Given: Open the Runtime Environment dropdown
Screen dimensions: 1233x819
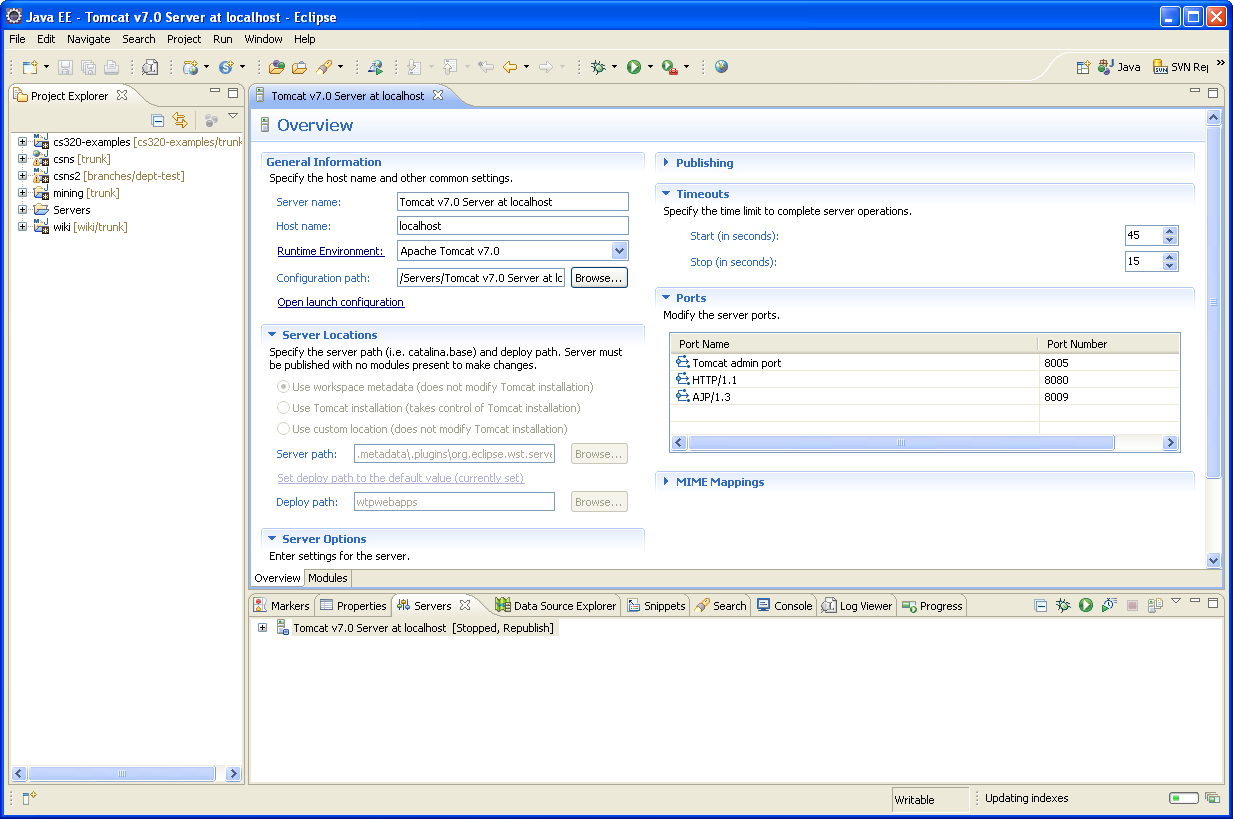Looking at the screenshot, I should click(619, 251).
